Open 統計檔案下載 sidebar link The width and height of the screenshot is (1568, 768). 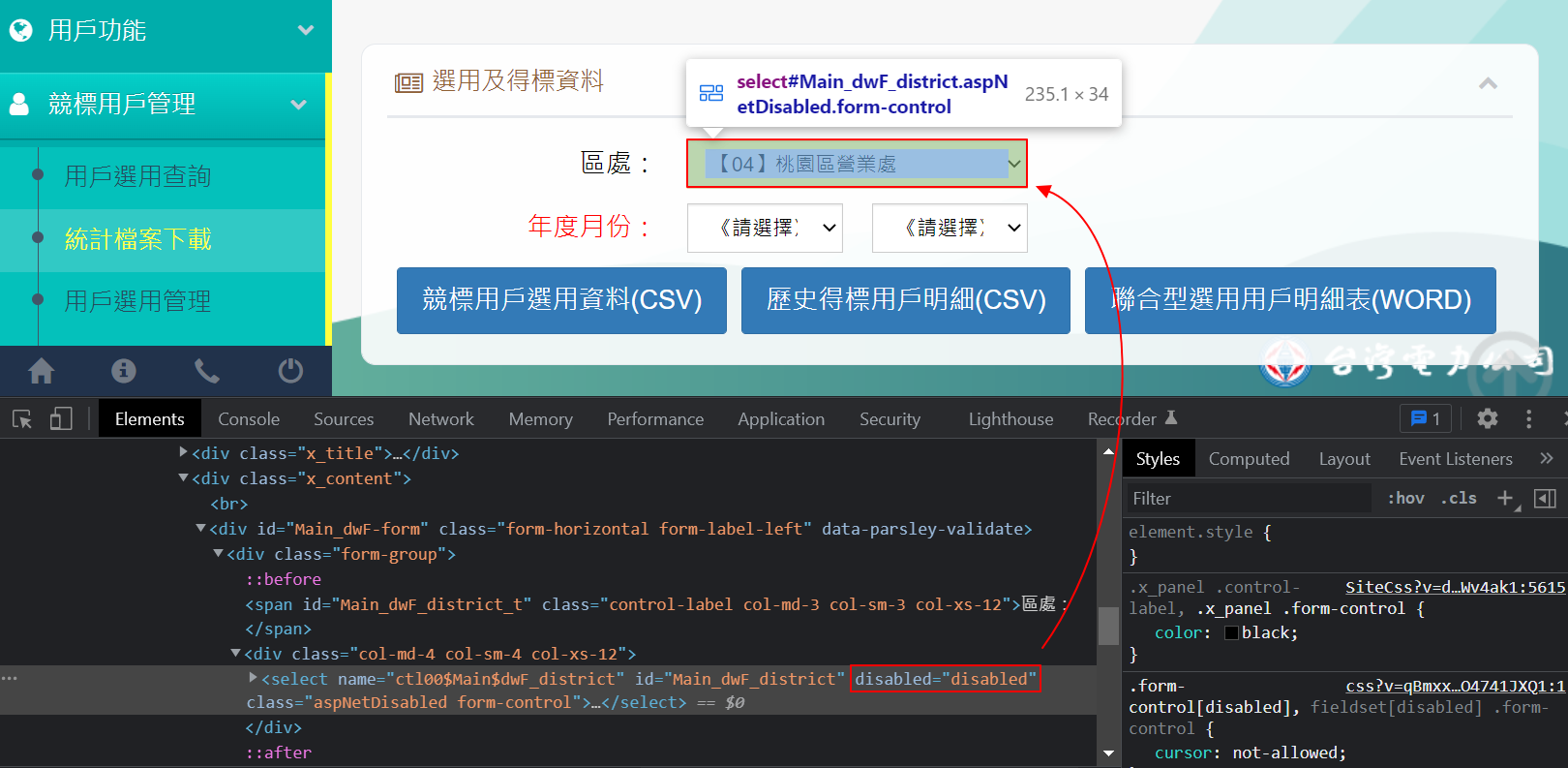[137, 239]
